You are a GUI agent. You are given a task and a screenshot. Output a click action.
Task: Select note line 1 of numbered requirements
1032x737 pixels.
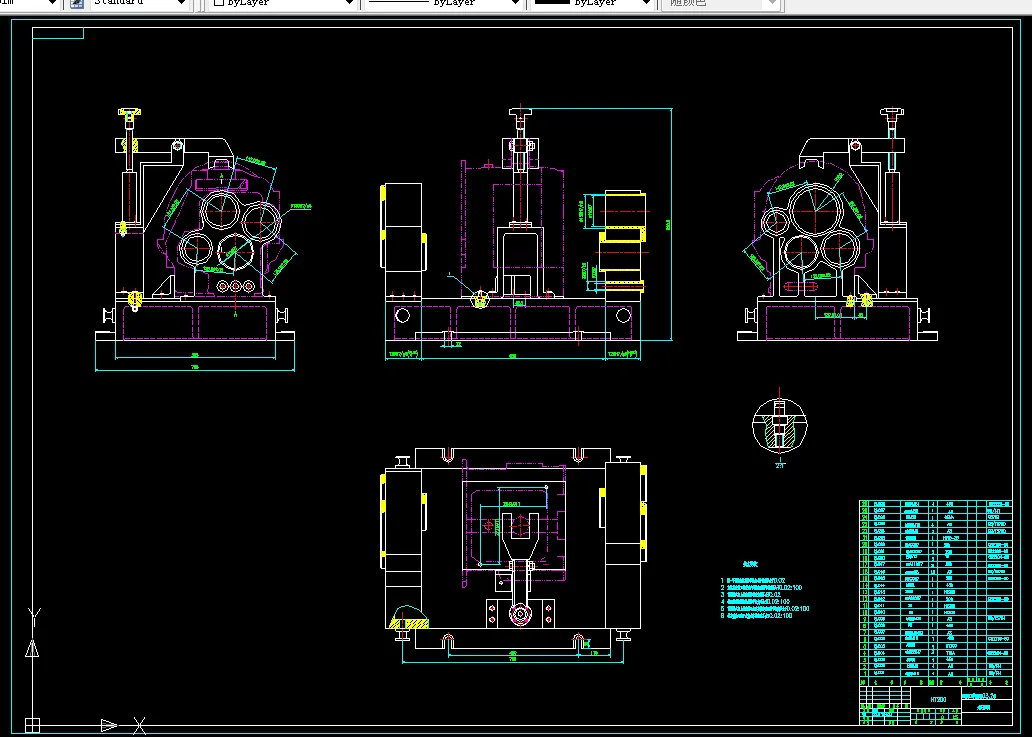[x=753, y=580]
